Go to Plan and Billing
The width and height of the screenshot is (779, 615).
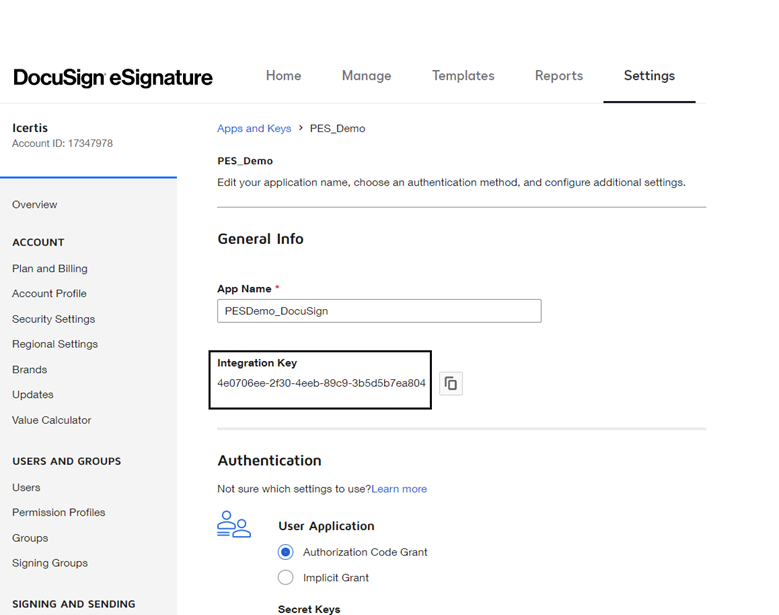pyautogui.click(x=50, y=268)
